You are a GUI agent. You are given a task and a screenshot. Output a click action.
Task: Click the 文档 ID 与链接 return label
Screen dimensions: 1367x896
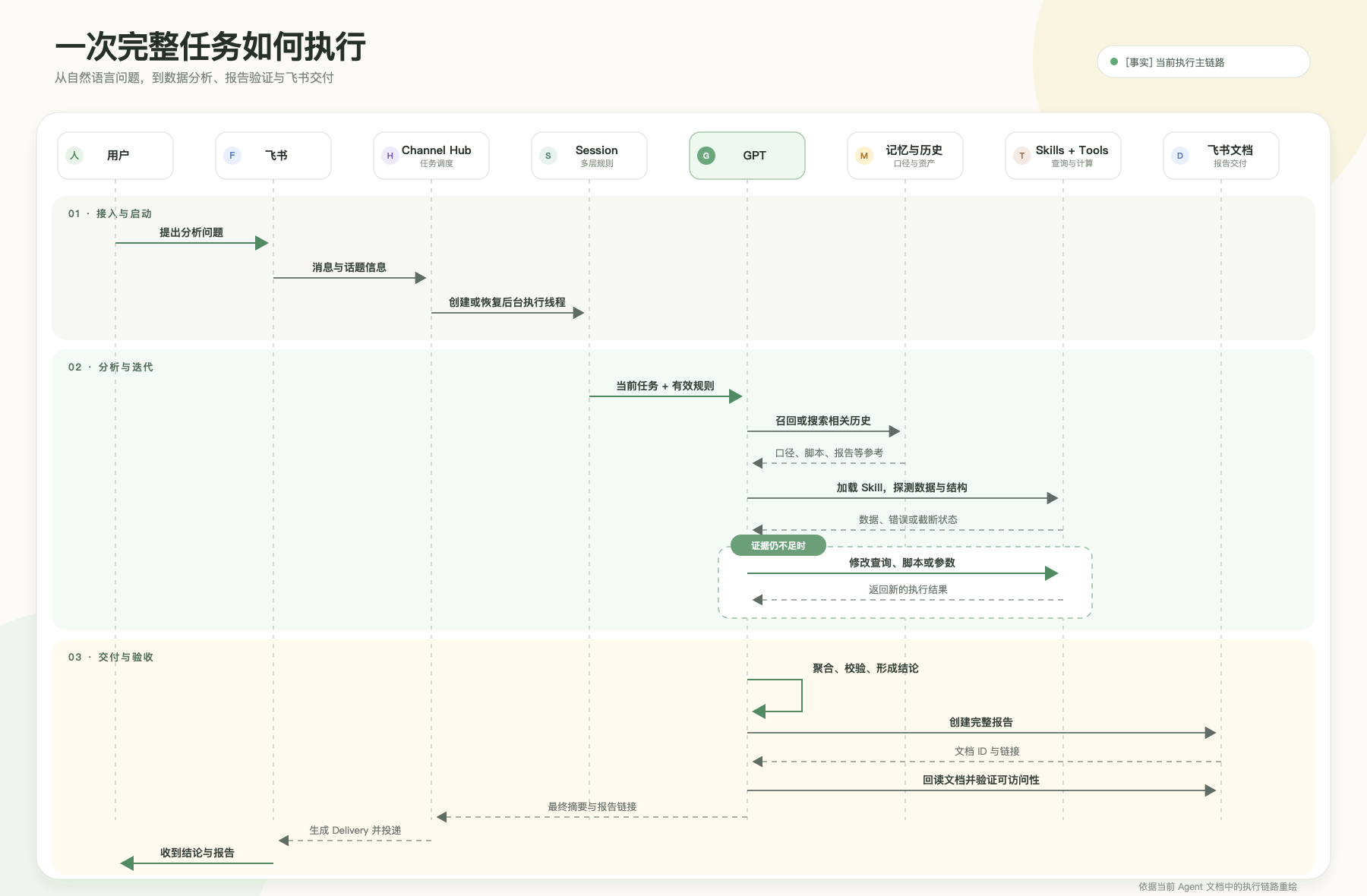(x=987, y=751)
